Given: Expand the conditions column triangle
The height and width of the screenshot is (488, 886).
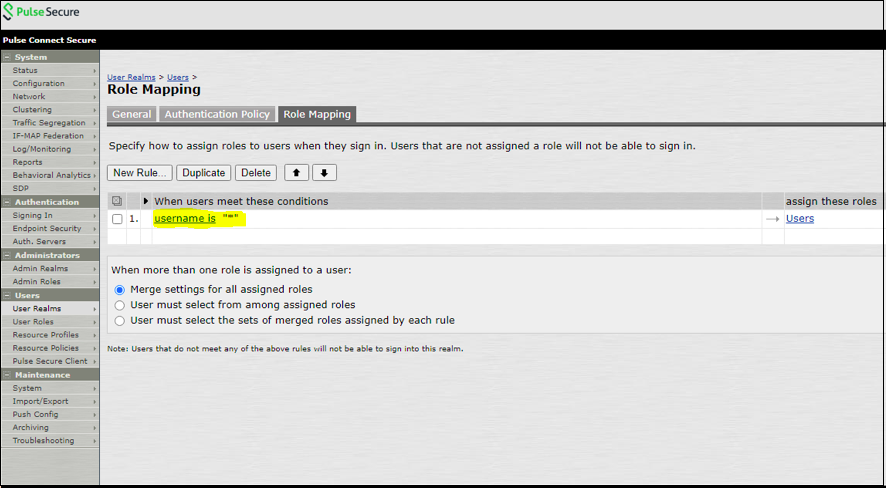Looking at the screenshot, I should pyautogui.click(x=147, y=202).
